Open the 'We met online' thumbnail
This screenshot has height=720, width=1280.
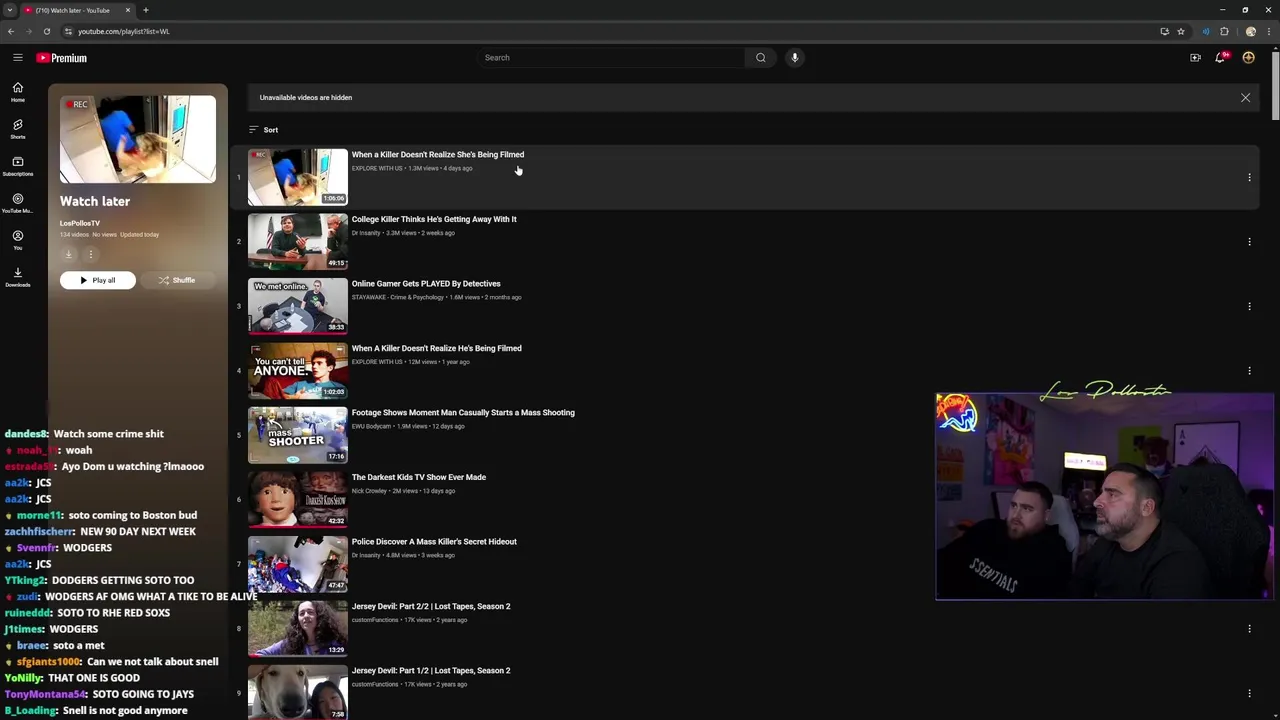(298, 306)
